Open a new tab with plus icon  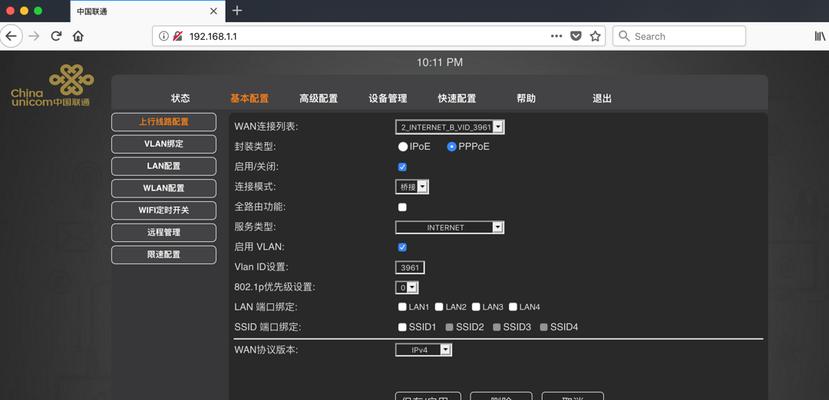coord(237,11)
